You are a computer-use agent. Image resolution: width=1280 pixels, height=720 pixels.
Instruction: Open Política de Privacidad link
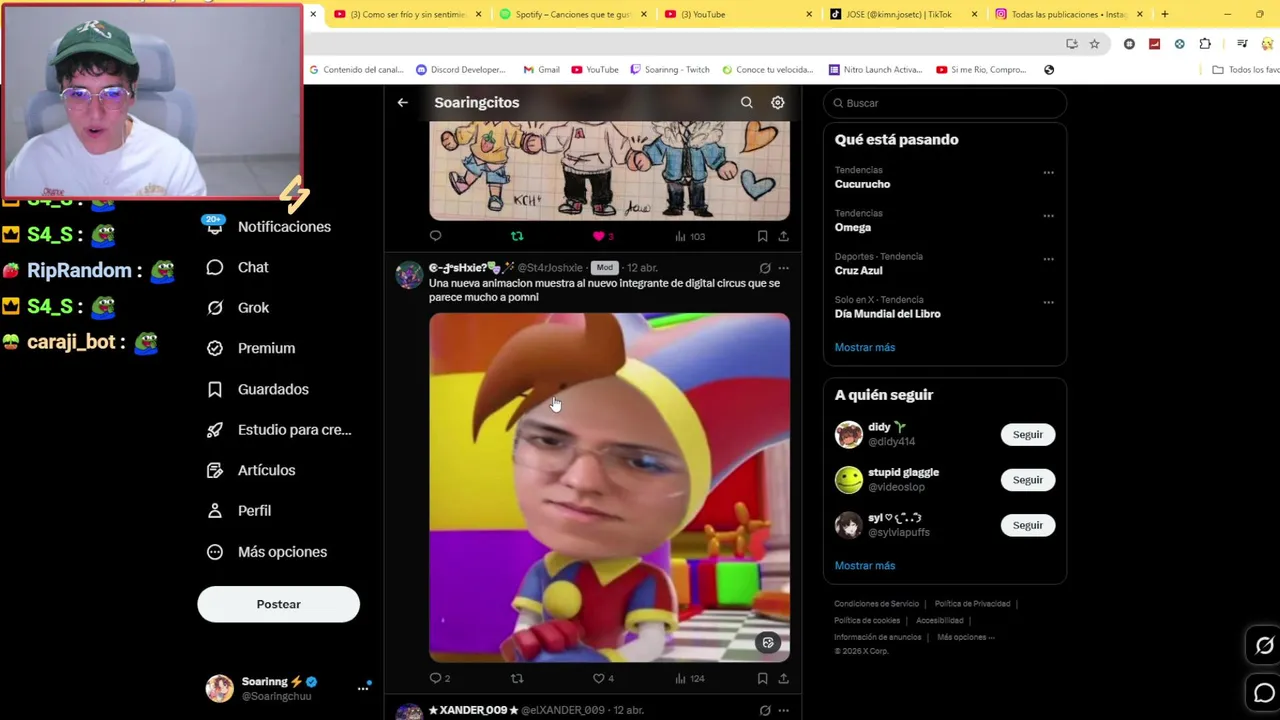pyautogui.click(x=972, y=604)
